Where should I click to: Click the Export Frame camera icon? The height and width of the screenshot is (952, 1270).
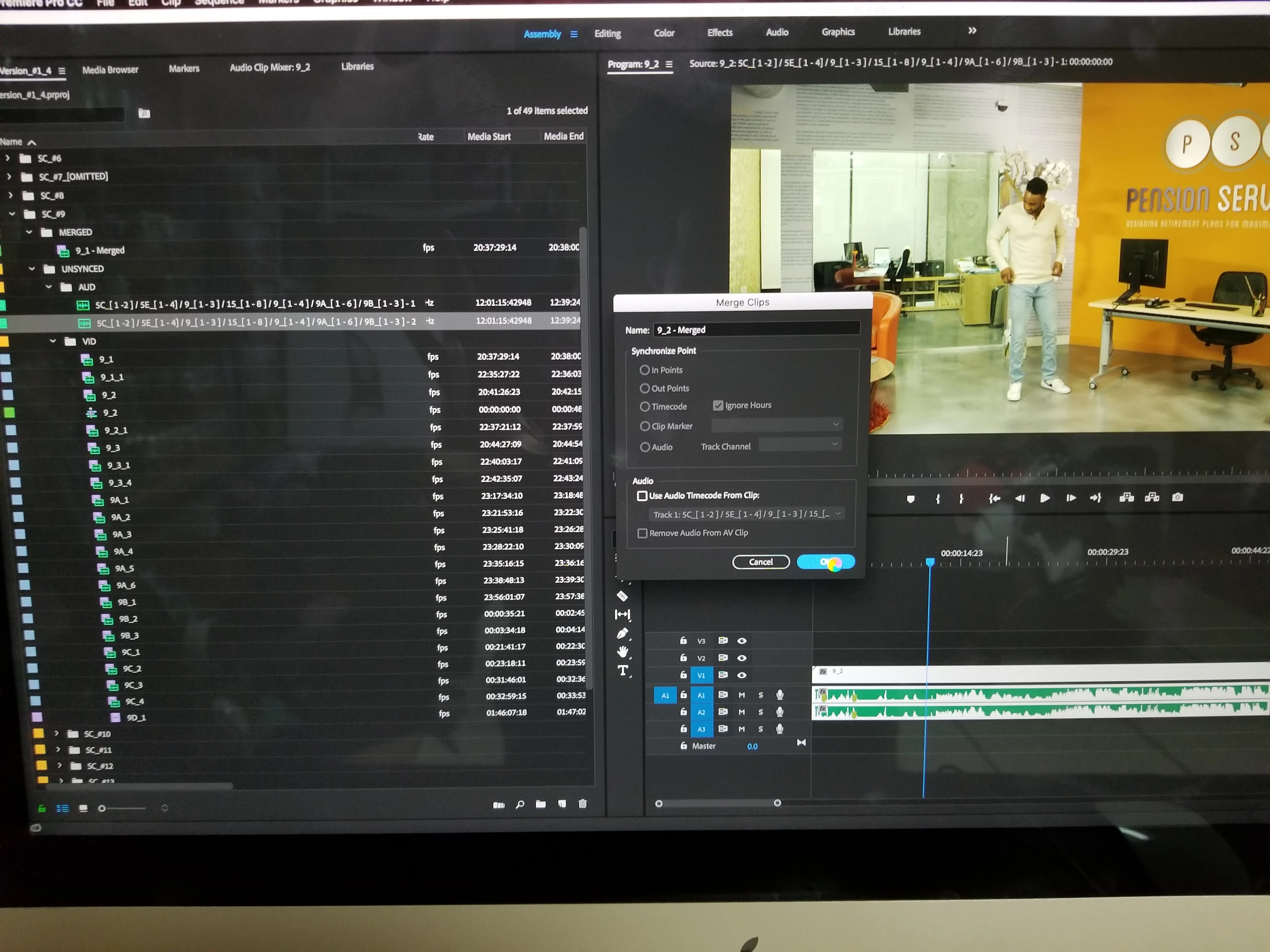pos(1178,497)
